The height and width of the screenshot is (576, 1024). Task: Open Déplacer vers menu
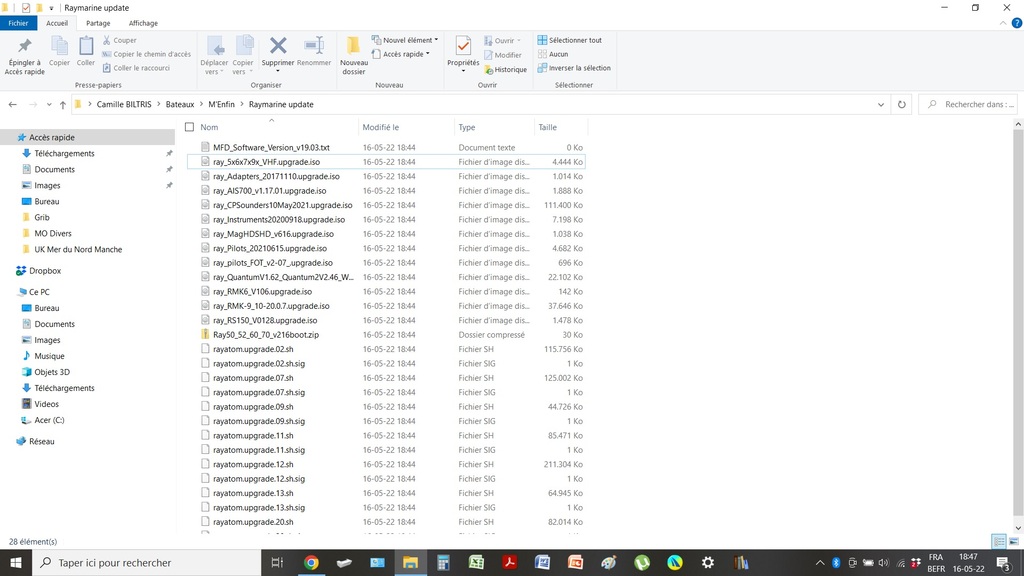coord(214,56)
